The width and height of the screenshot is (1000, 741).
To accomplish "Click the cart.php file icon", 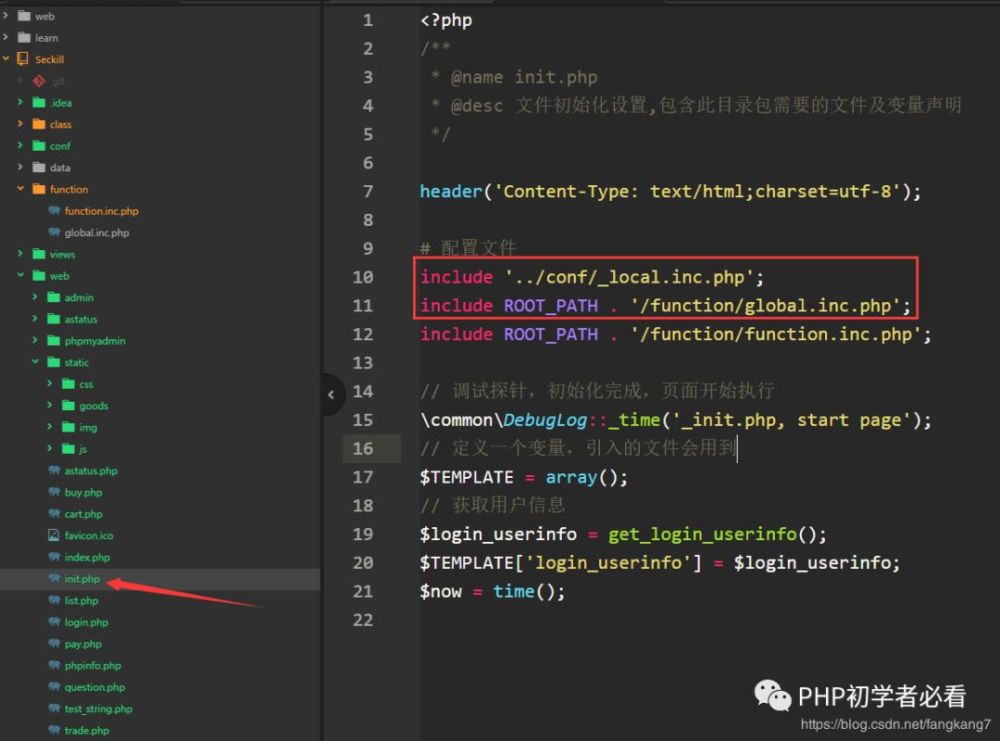I will coord(54,514).
